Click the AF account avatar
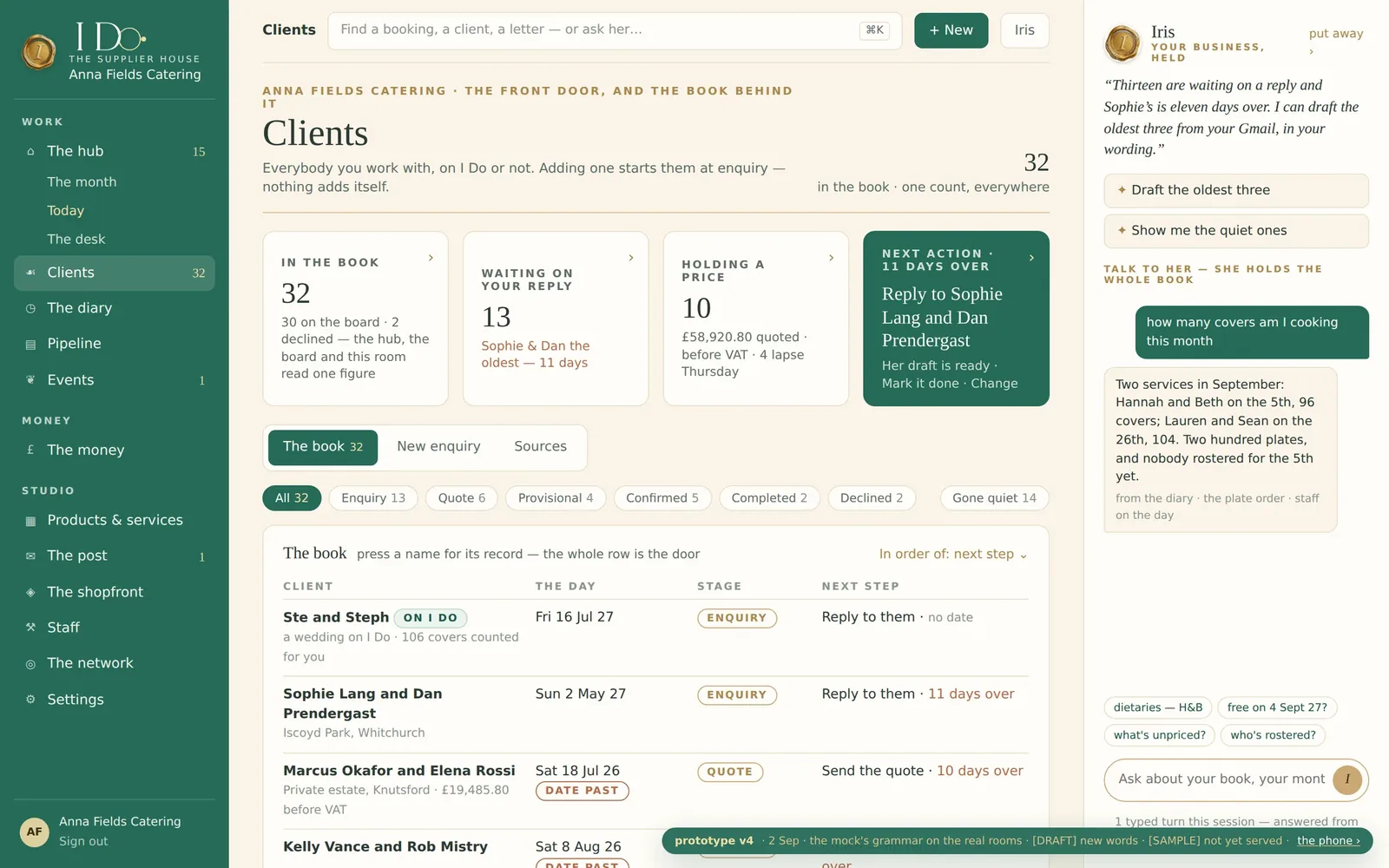Screen dimensions: 1389x868 [x=35, y=832]
